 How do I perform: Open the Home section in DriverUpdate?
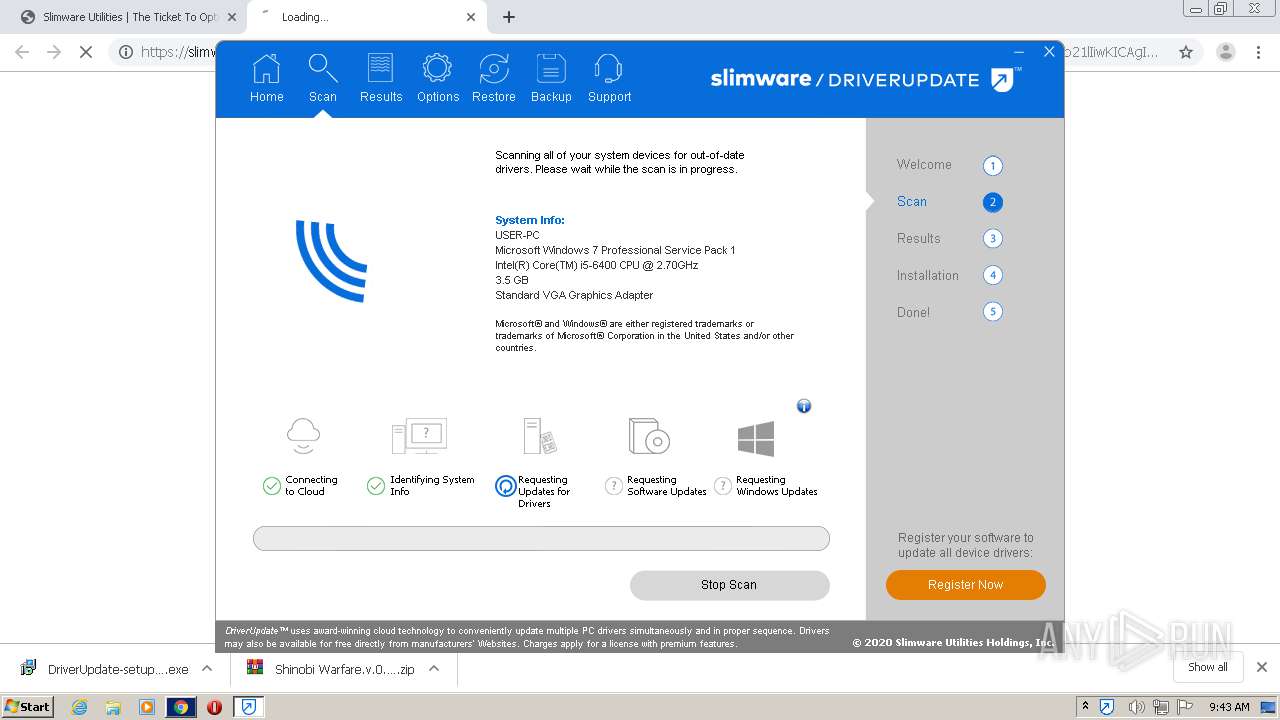(266, 78)
